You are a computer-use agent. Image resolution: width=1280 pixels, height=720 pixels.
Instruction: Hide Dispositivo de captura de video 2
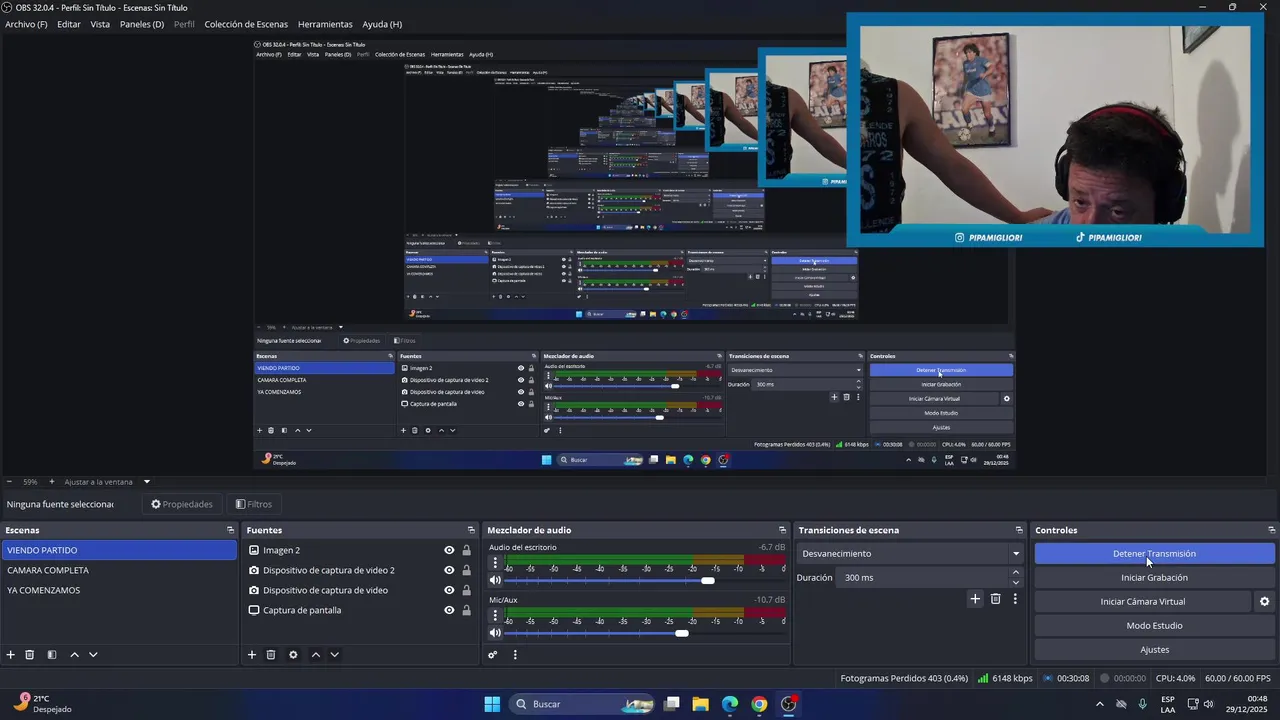point(449,570)
